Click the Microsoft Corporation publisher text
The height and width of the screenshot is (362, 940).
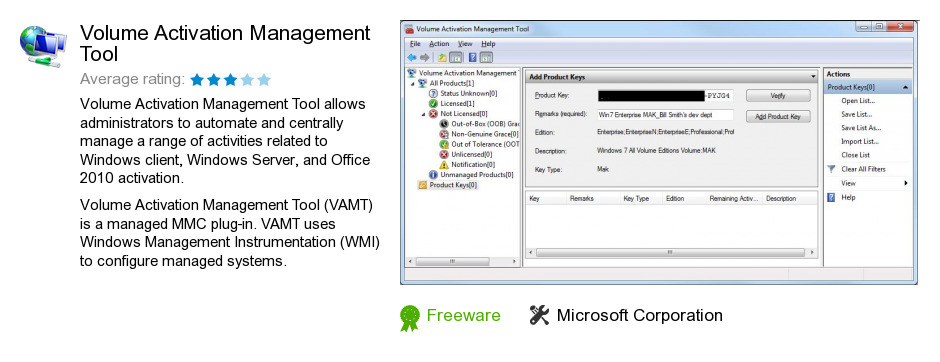(x=640, y=315)
